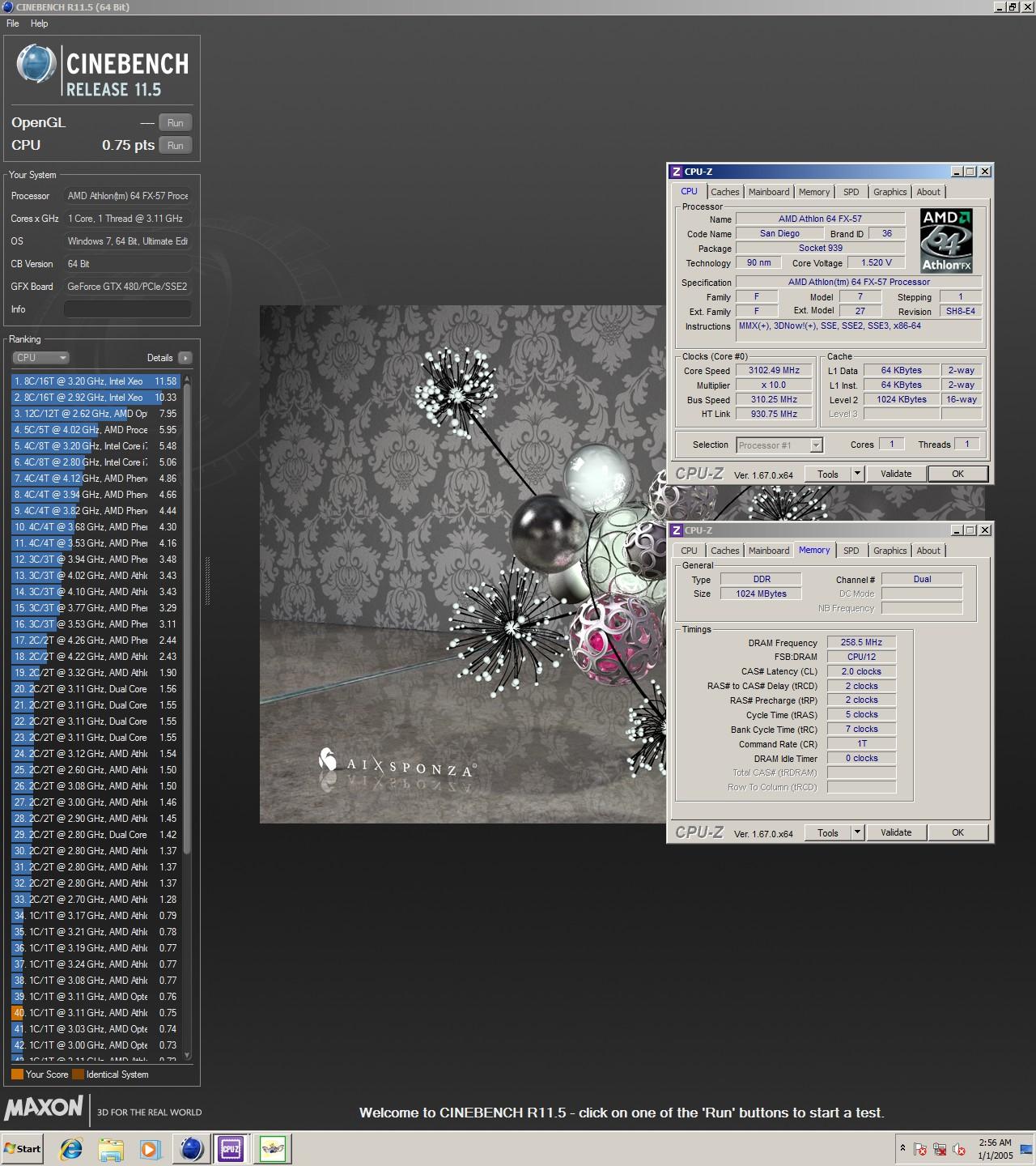Switch to Memory tab in upper CPU-Z
Screen dimensions: 1036x1166
pos(813,192)
